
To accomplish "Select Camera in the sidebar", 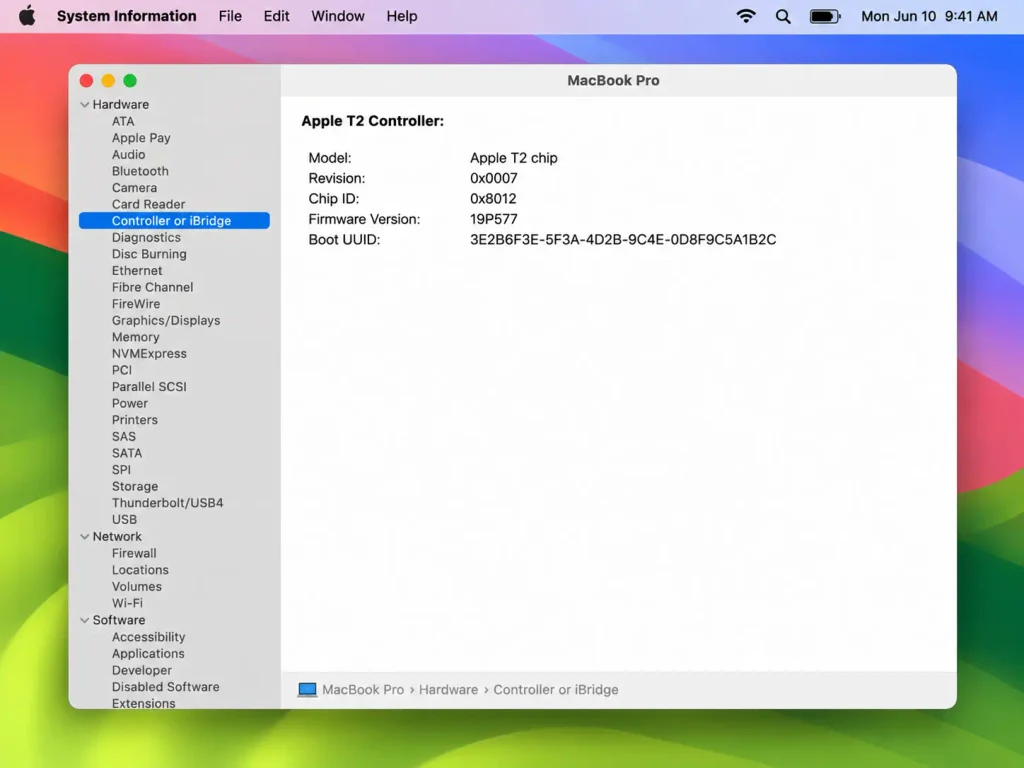I will click(x=135, y=187).
